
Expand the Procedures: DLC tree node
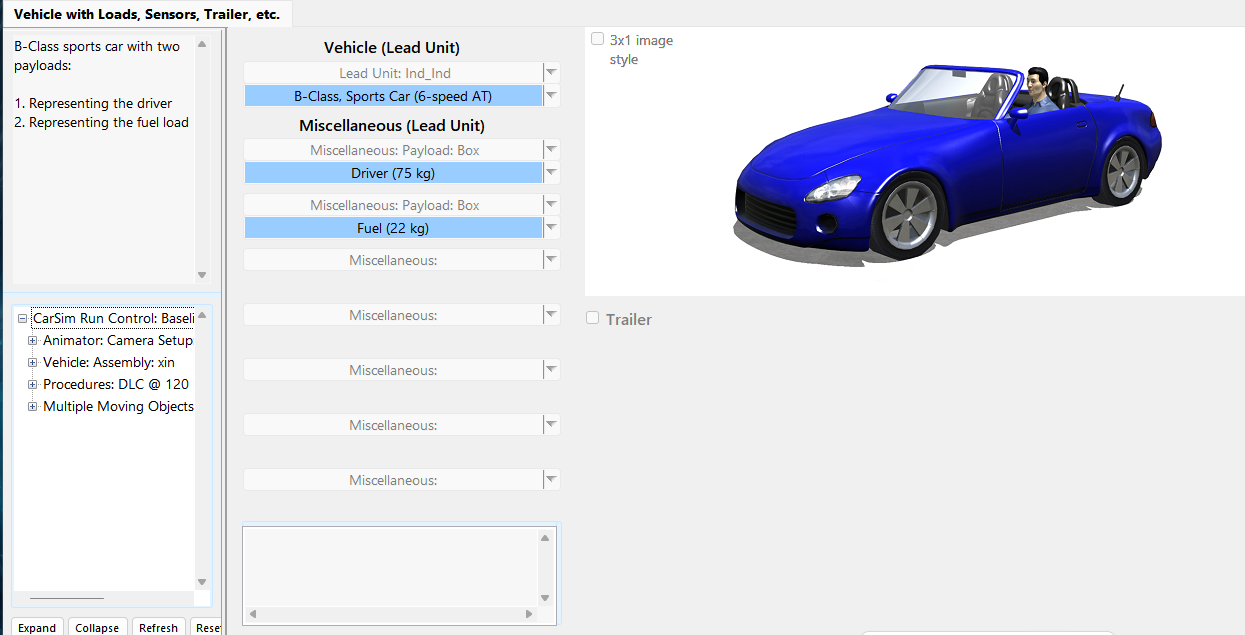[33, 385]
